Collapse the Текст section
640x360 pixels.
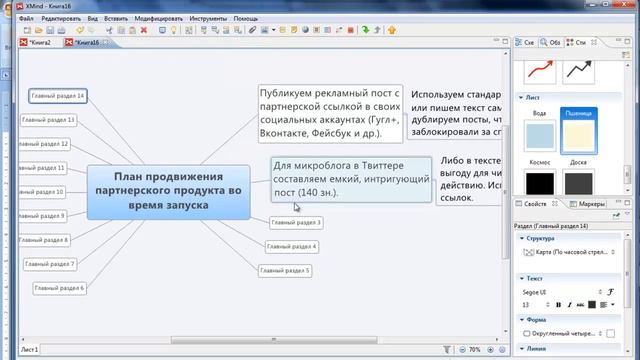pos(522,278)
